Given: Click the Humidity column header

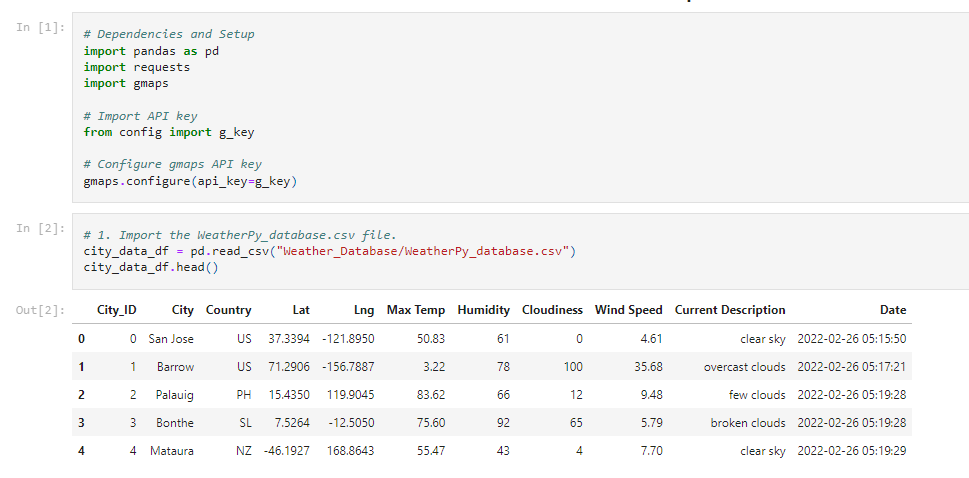Looking at the screenshot, I should click(484, 310).
